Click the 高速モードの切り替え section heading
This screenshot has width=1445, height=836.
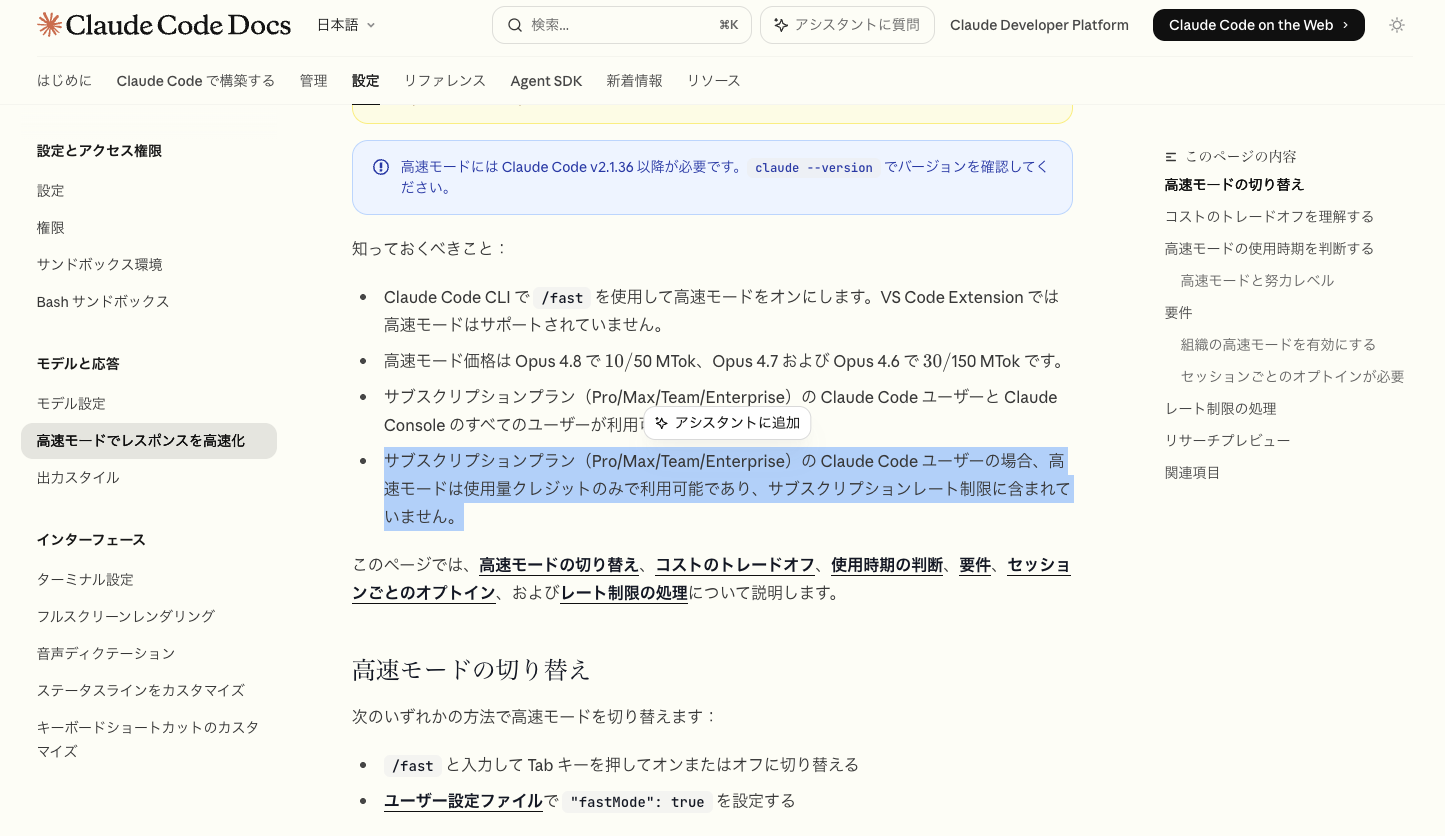(x=471, y=669)
